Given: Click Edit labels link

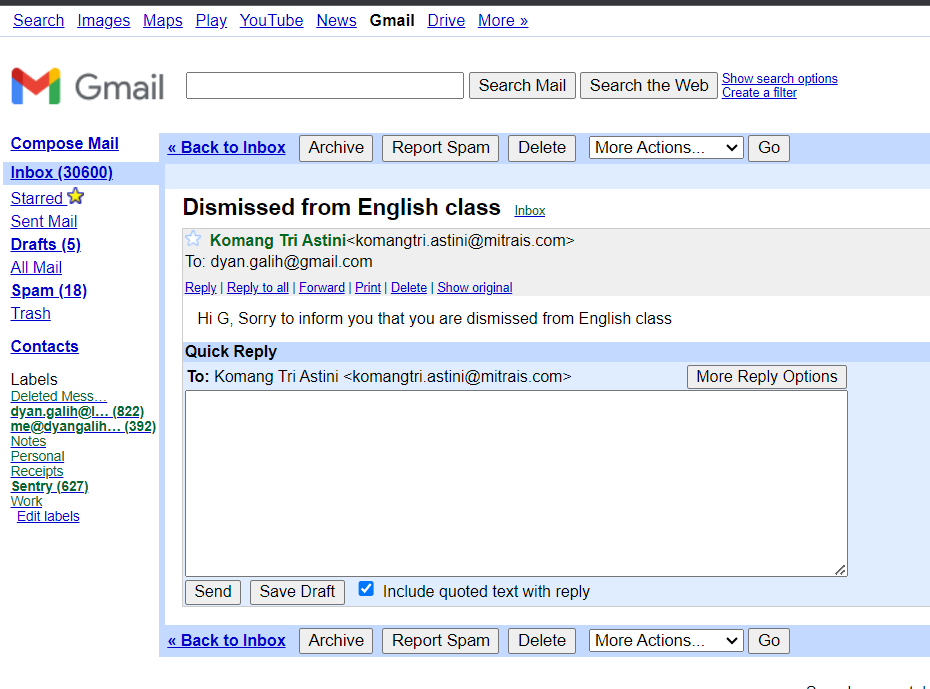Looking at the screenshot, I should [48, 516].
